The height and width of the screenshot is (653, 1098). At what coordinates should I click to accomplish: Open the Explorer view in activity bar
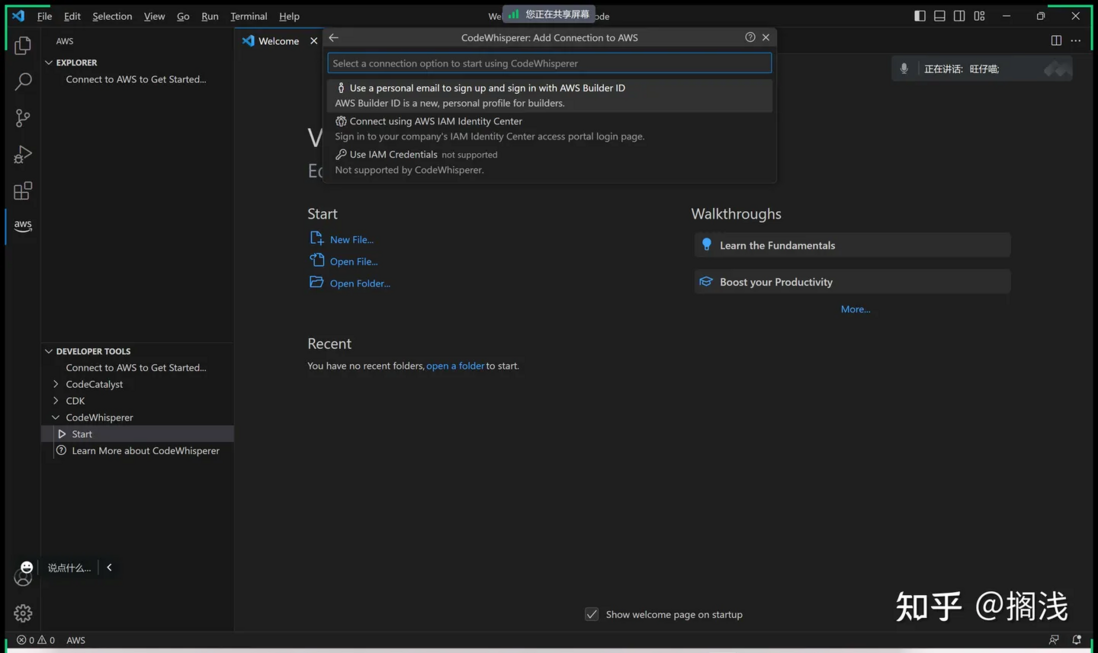[22, 45]
